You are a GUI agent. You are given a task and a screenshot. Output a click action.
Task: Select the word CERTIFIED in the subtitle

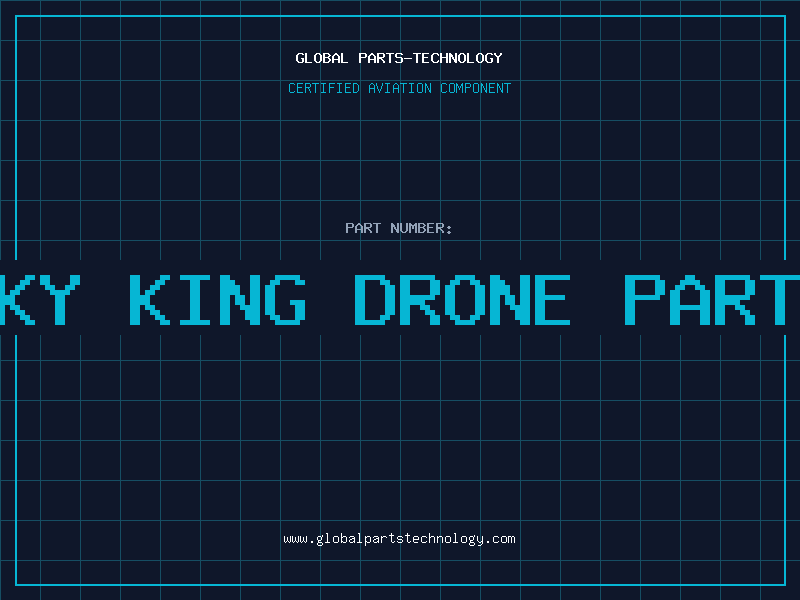click(324, 88)
